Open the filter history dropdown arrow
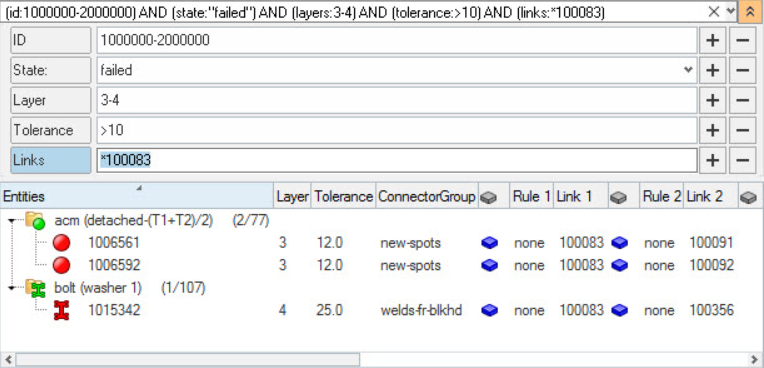Viewport: 764px width, 368px height. coord(730,12)
